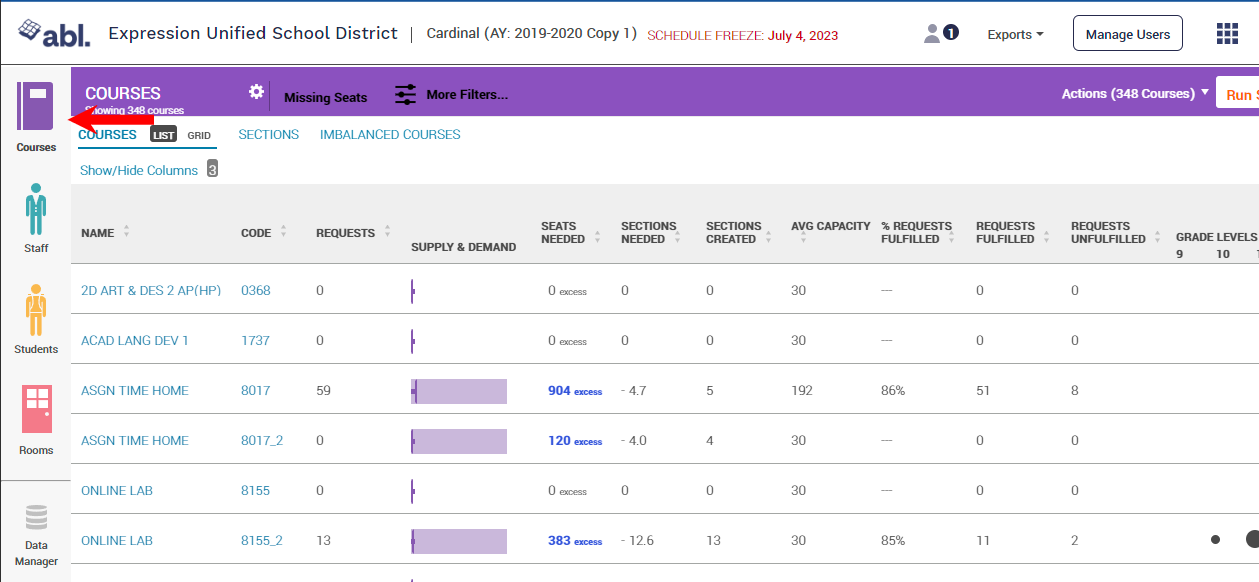The width and height of the screenshot is (1259, 582).
Task: Click Show/Hide Columns link
Action: [139, 170]
